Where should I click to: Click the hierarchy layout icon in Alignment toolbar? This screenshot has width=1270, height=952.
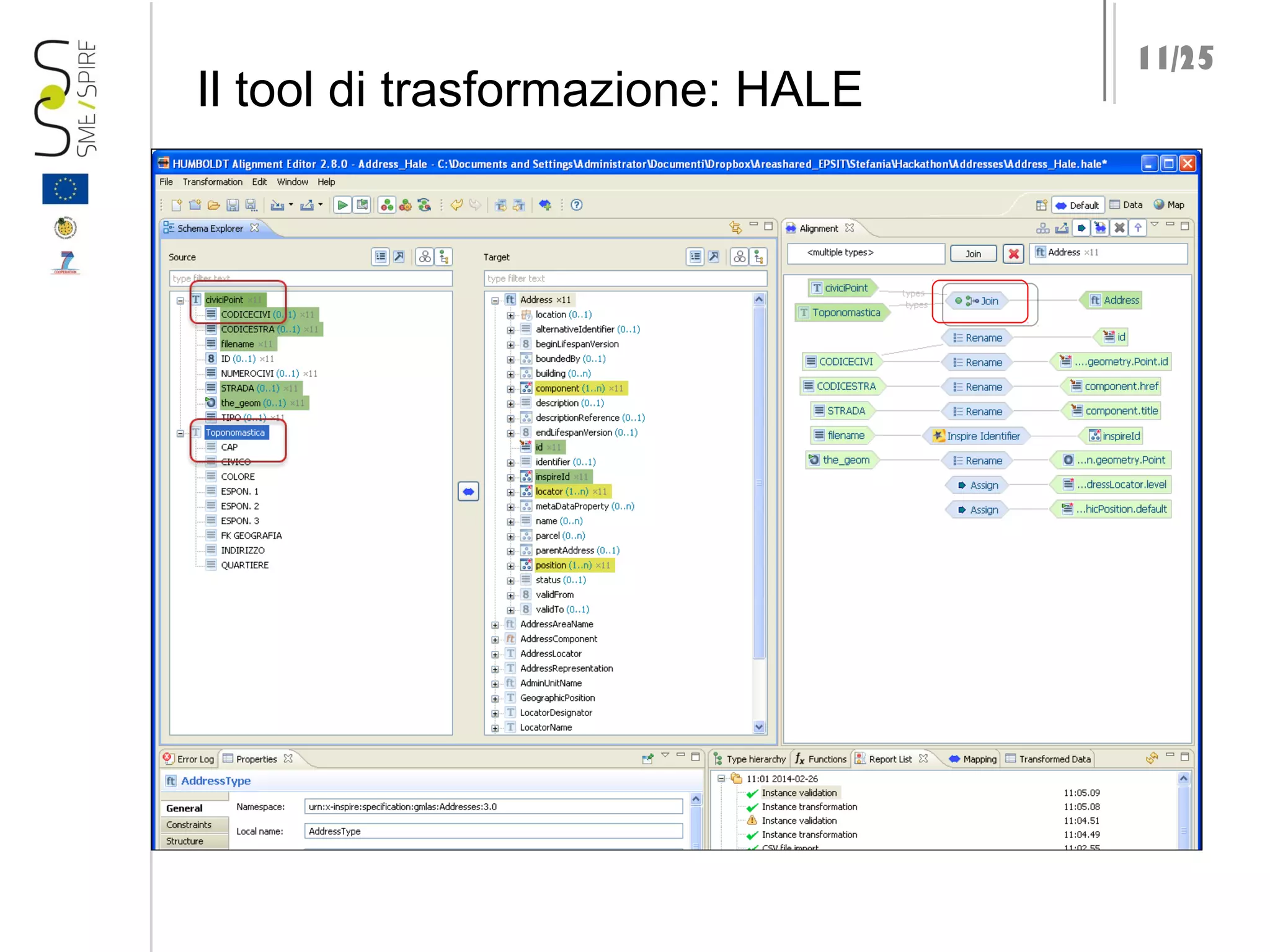[1043, 228]
